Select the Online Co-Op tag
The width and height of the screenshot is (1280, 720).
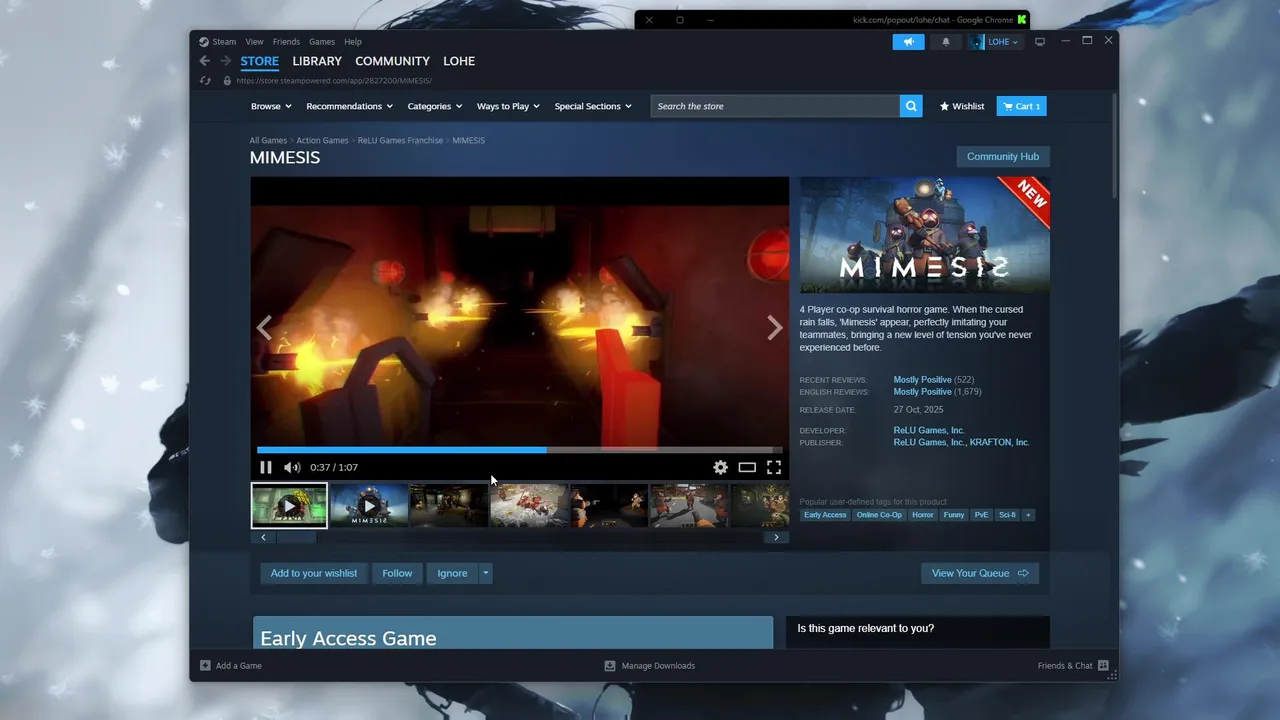879,515
